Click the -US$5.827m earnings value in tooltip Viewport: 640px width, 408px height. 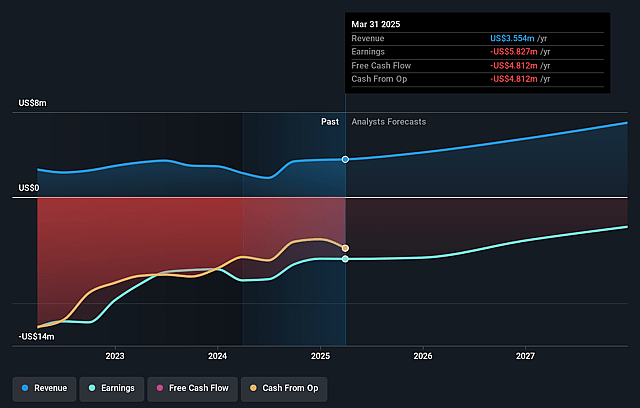(514, 52)
